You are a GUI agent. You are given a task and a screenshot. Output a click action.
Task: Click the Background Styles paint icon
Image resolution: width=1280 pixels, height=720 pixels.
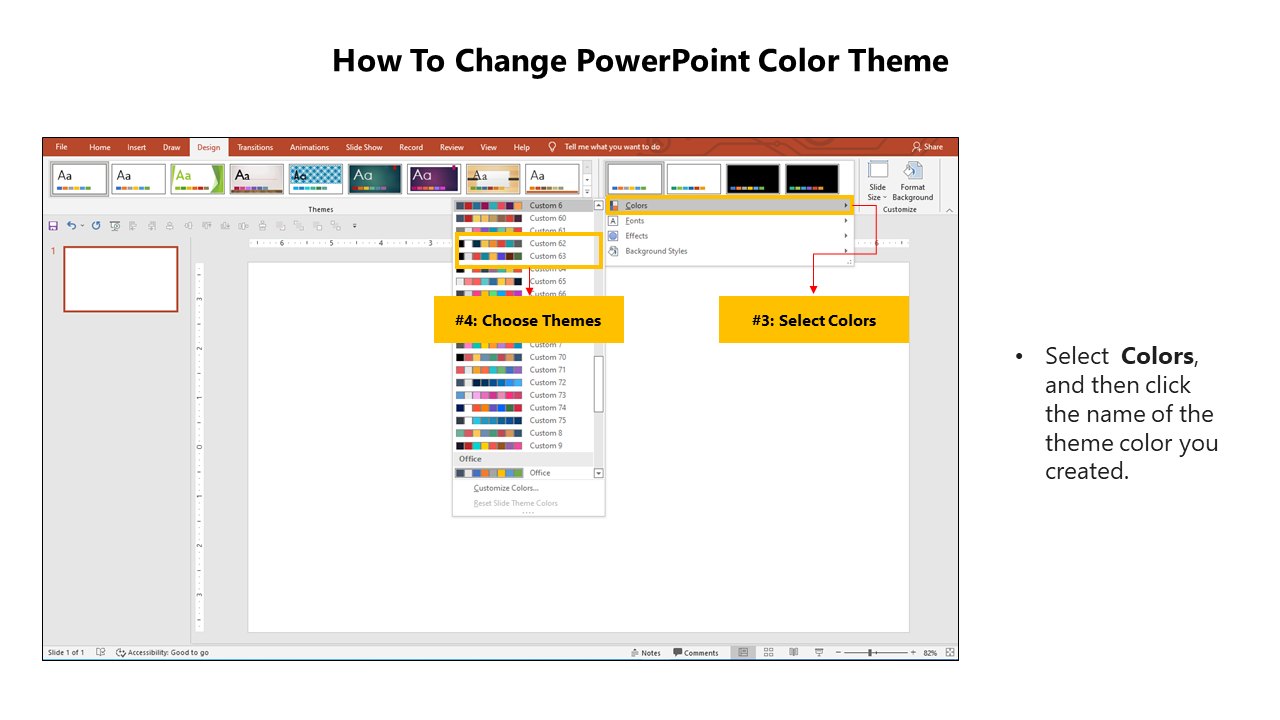point(614,251)
